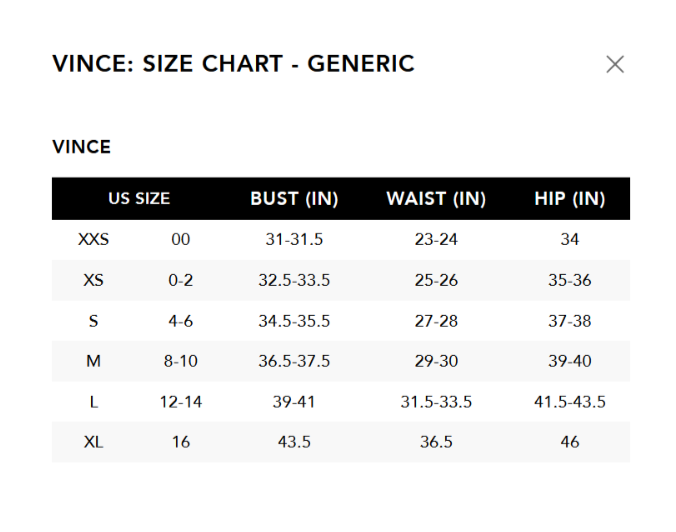Click the S size label
Image resolution: width=676 pixels, height=532 pixels.
click(93, 321)
